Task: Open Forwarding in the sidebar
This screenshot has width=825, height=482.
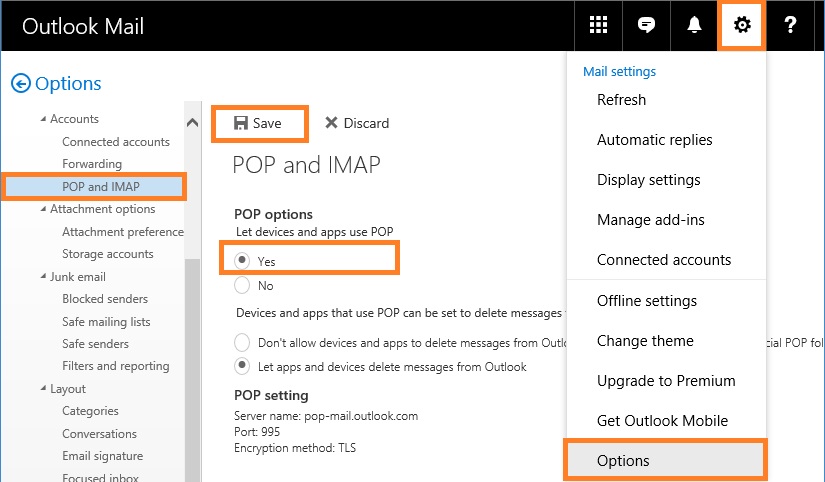Action: tap(92, 164)
